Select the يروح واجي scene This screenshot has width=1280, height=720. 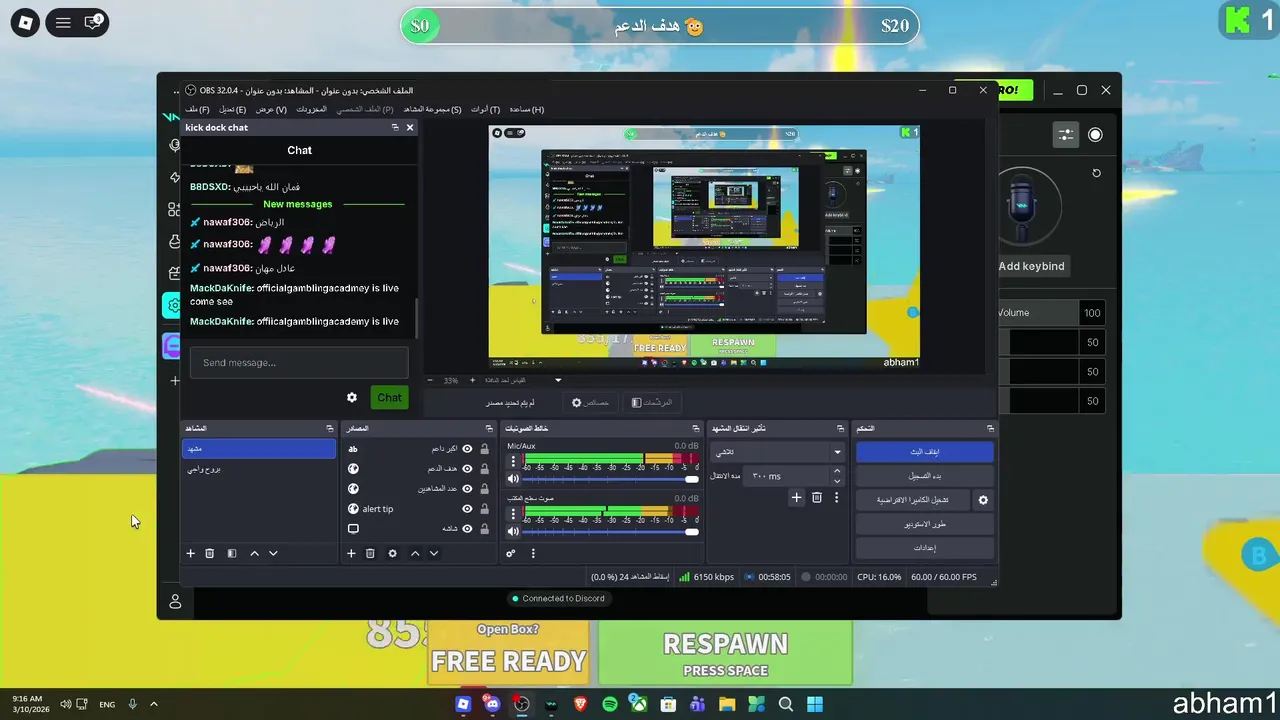pyautogui.click(x=259, y=469)
